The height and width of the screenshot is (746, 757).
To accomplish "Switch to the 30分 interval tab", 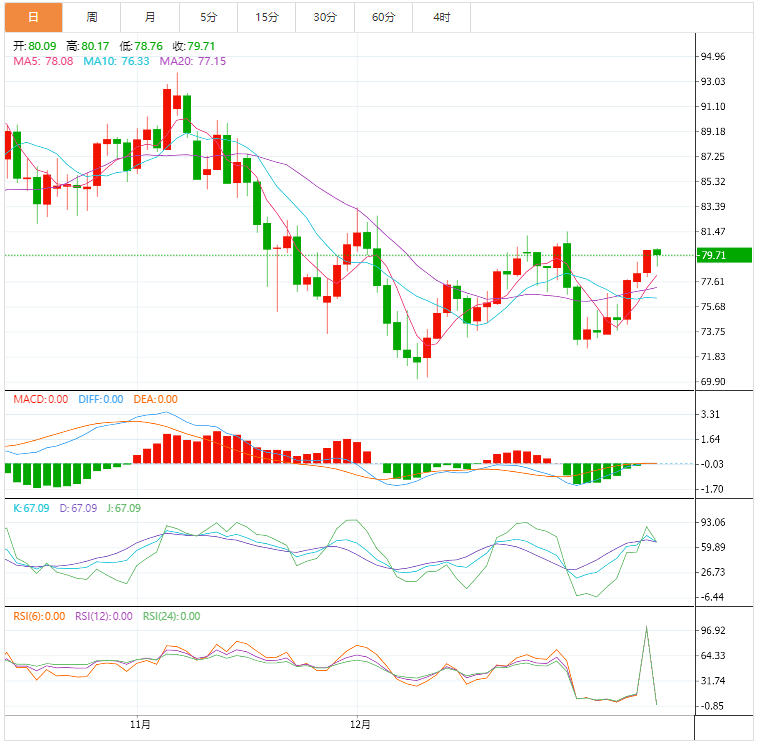I will (x=325, y=17).
